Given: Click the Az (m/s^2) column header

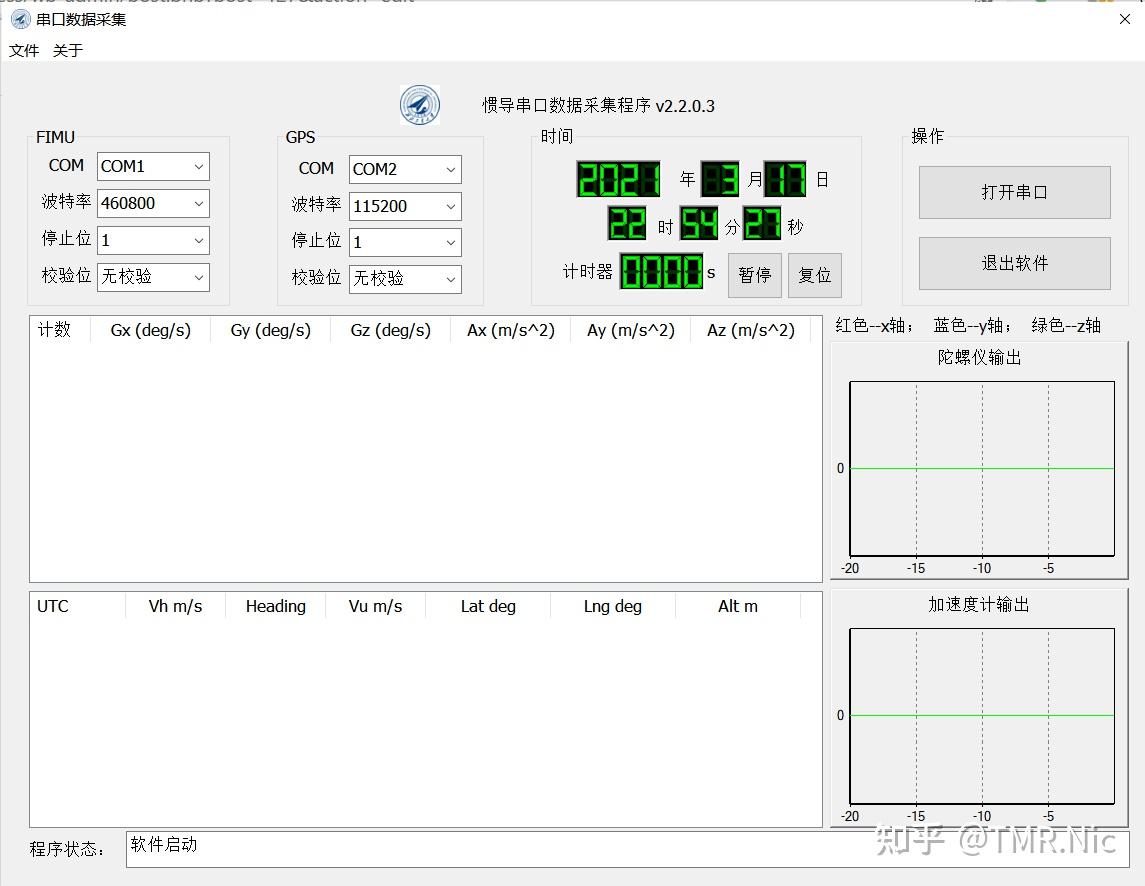Looking at the screenshot, I should pyautogui.click(x=751, y=330).
